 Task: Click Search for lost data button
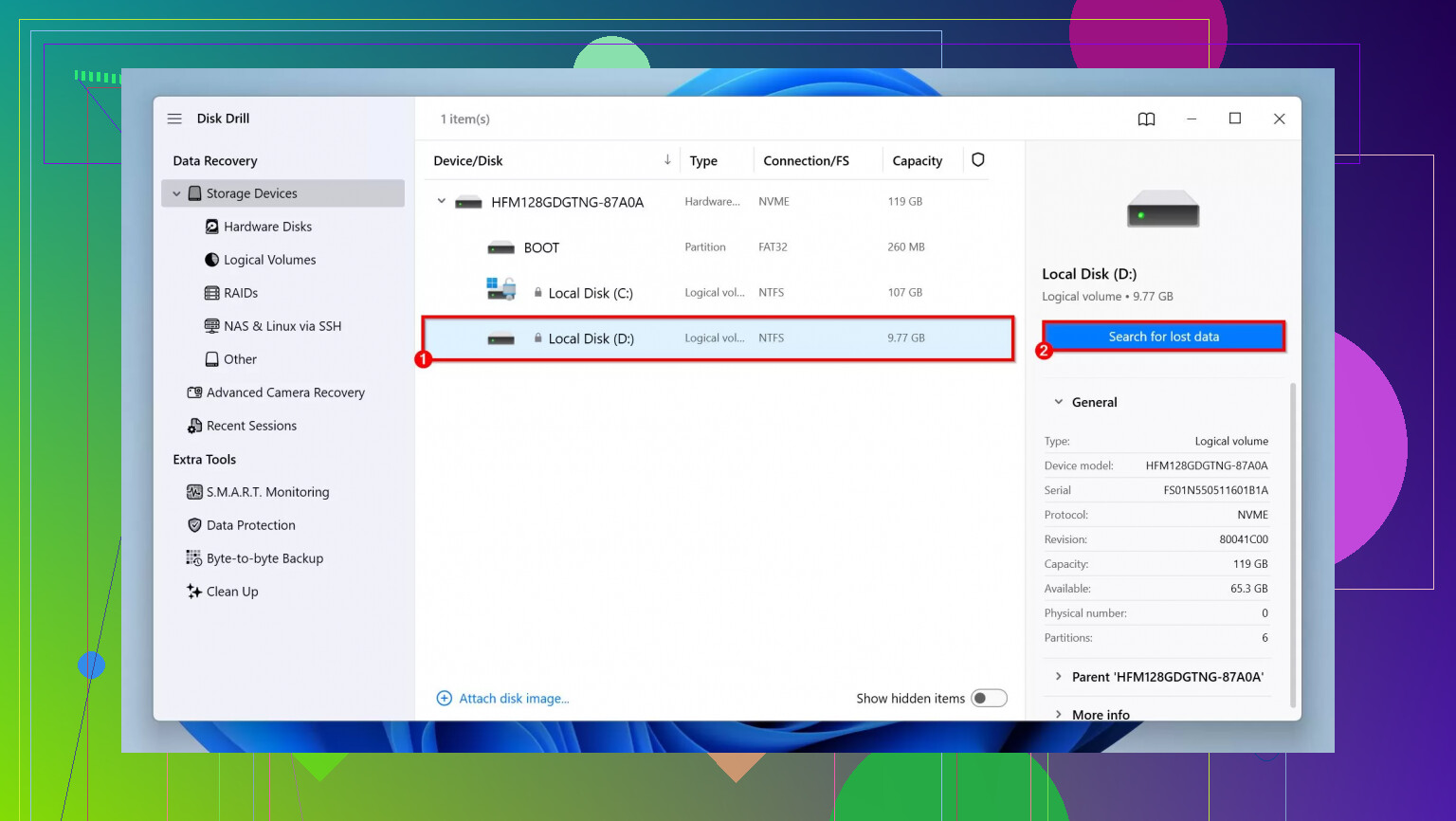click(x=1163, y=337)
